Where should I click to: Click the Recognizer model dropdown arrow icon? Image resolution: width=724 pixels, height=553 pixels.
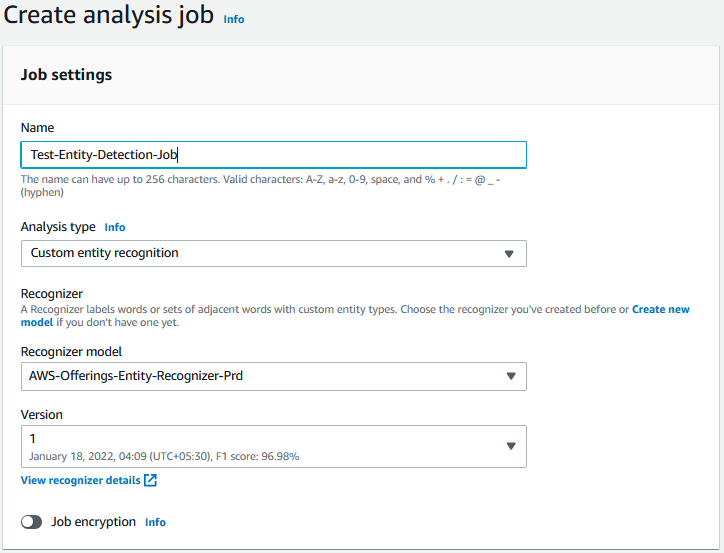coord(510,377)
